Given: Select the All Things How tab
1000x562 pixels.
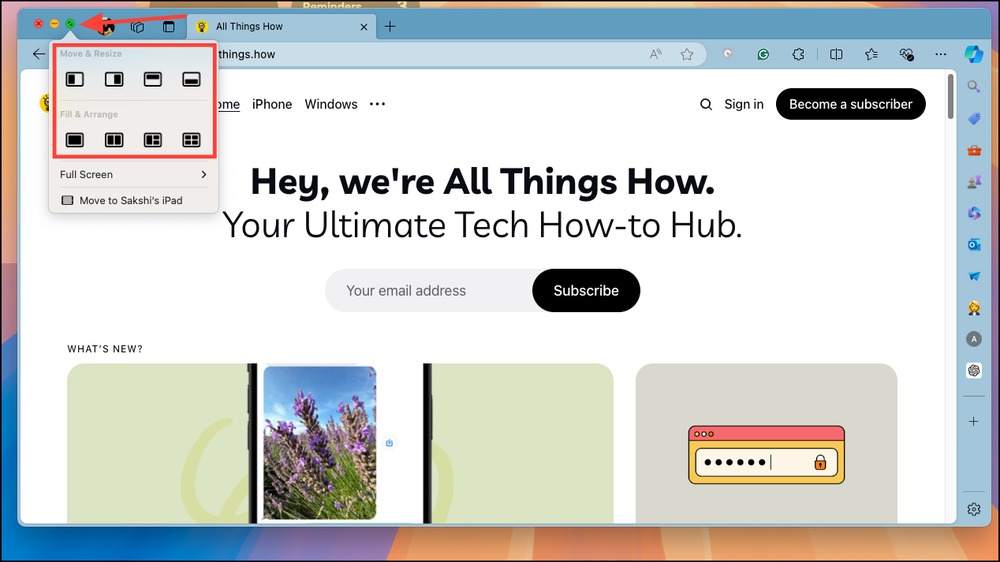Looking at the screenshot, I should coord(281,27).
